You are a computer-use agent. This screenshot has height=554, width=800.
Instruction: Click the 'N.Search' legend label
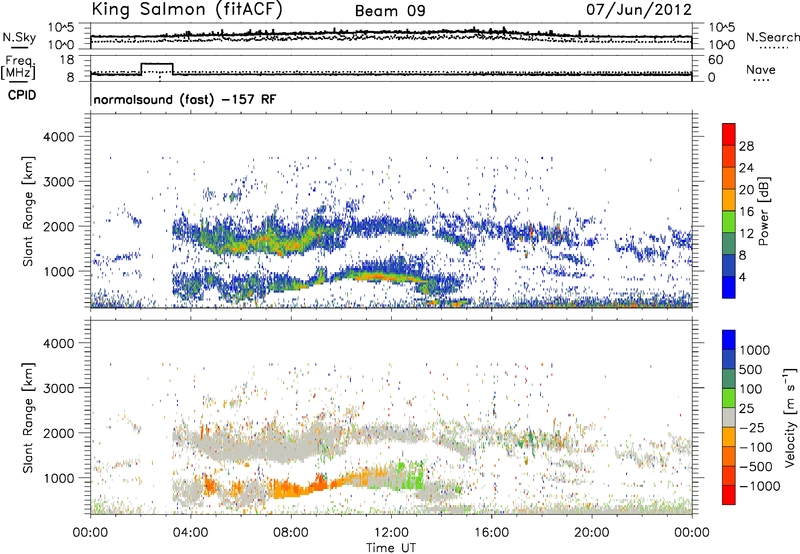pos(772,37)
